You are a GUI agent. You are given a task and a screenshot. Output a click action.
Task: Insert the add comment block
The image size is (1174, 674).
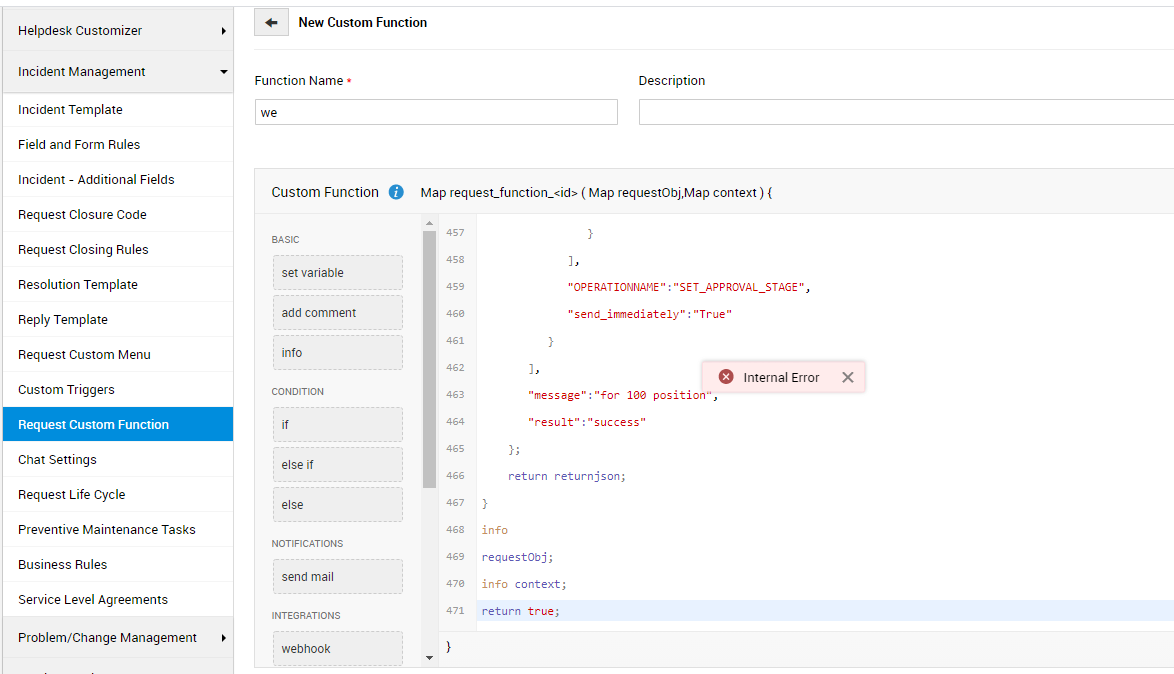coord(337,313)
